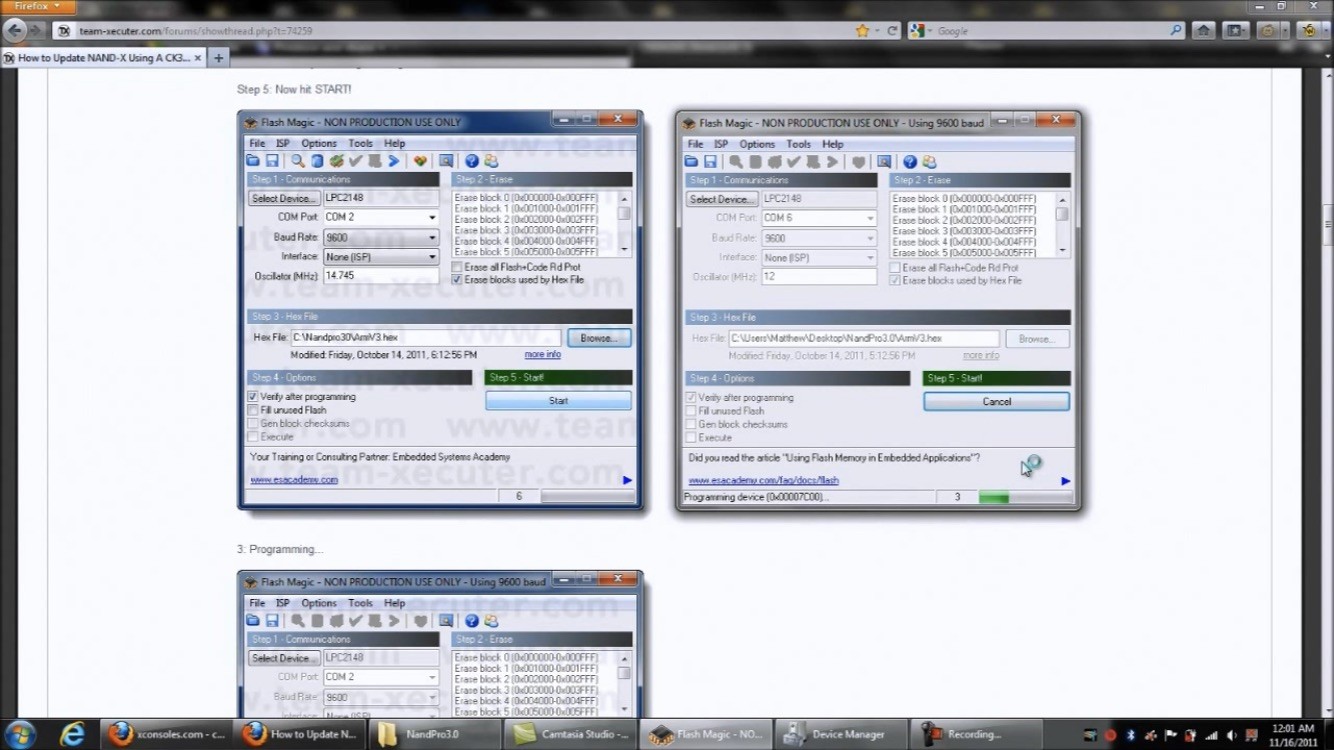Open a new tab with the plus button
The image size is (1334, 750).
[219, 58]
